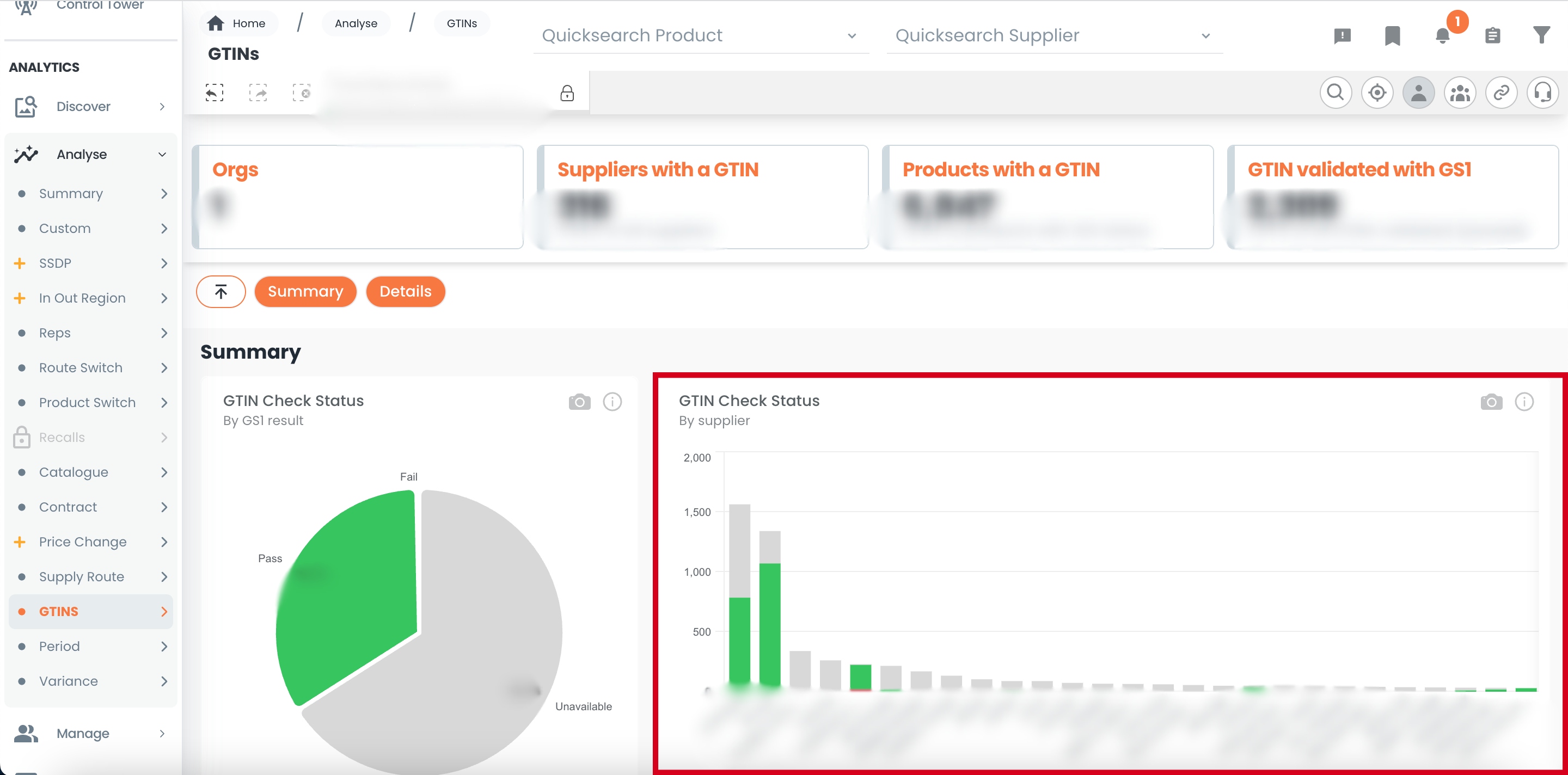Click the Manage people icon
This screenshot has width=1568, height=775.
[x=26, y=733]
